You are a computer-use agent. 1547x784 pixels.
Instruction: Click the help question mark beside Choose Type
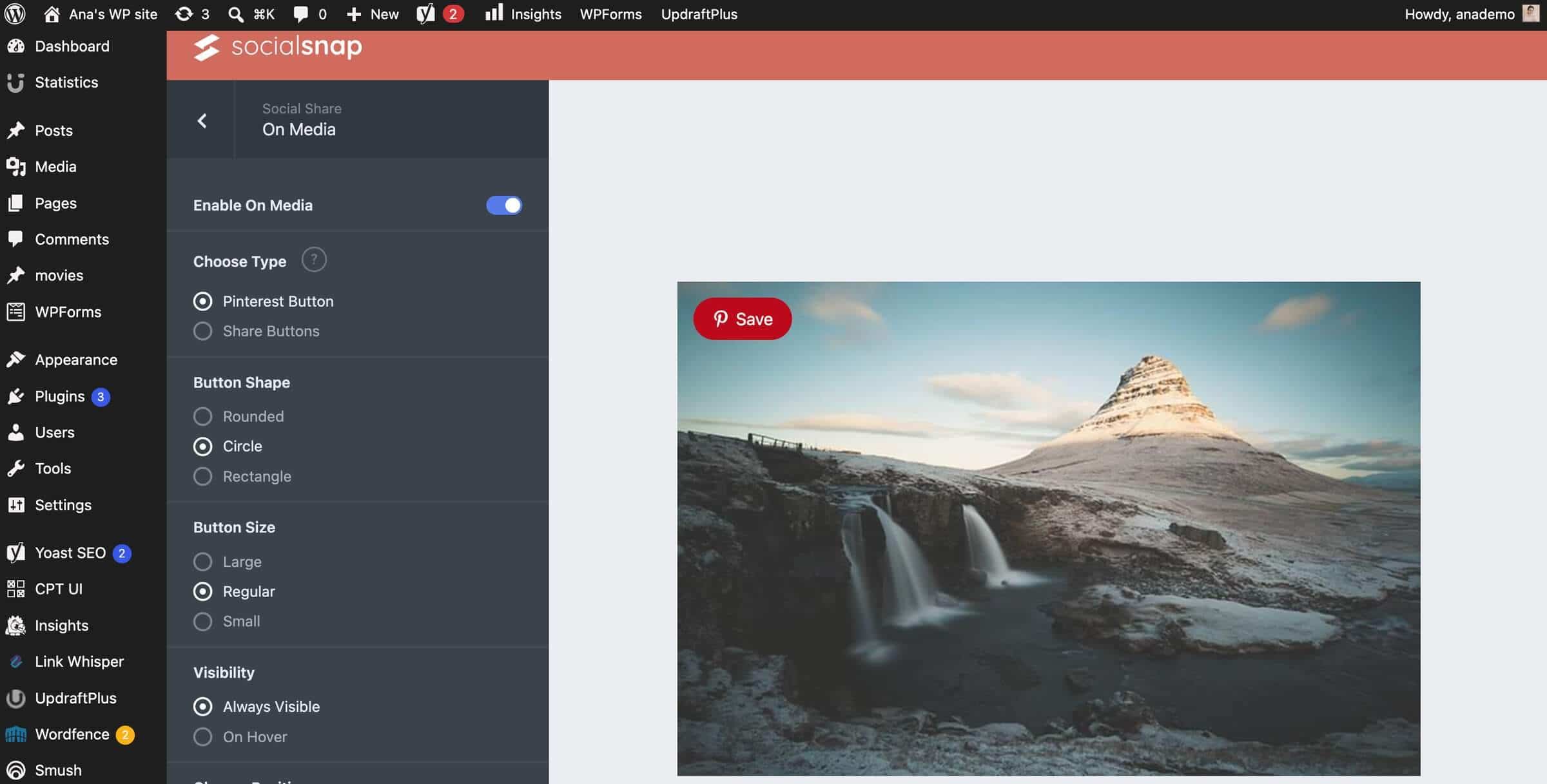coord(314,260)
